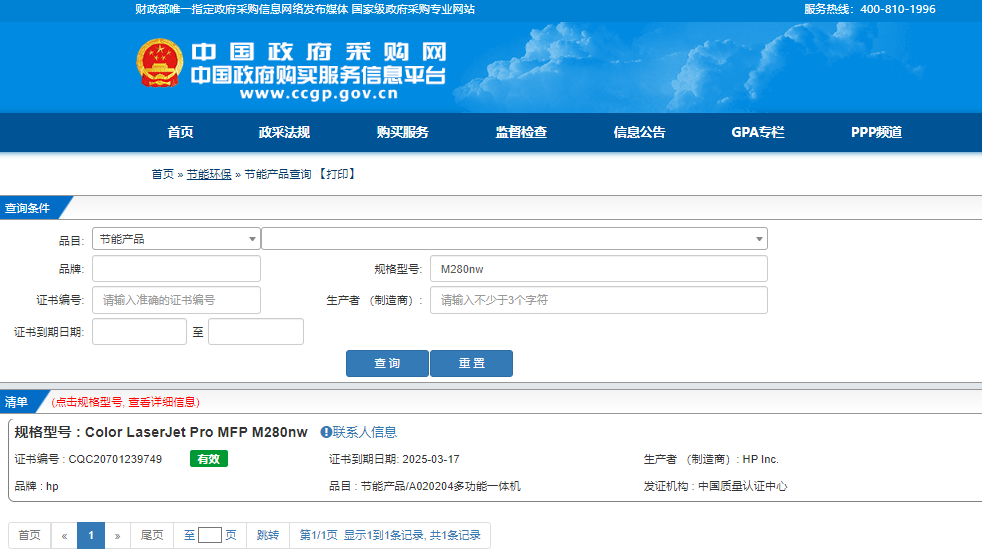Click the 品牌 : hp text
The height and width of the screenshot is (552, 982).
(x=36, y=486)
